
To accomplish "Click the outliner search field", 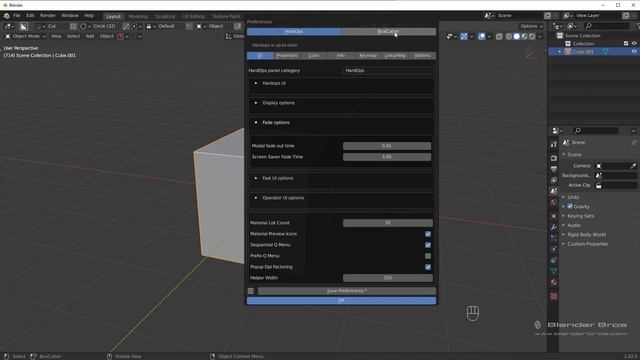I will click(x=607, y=26).
